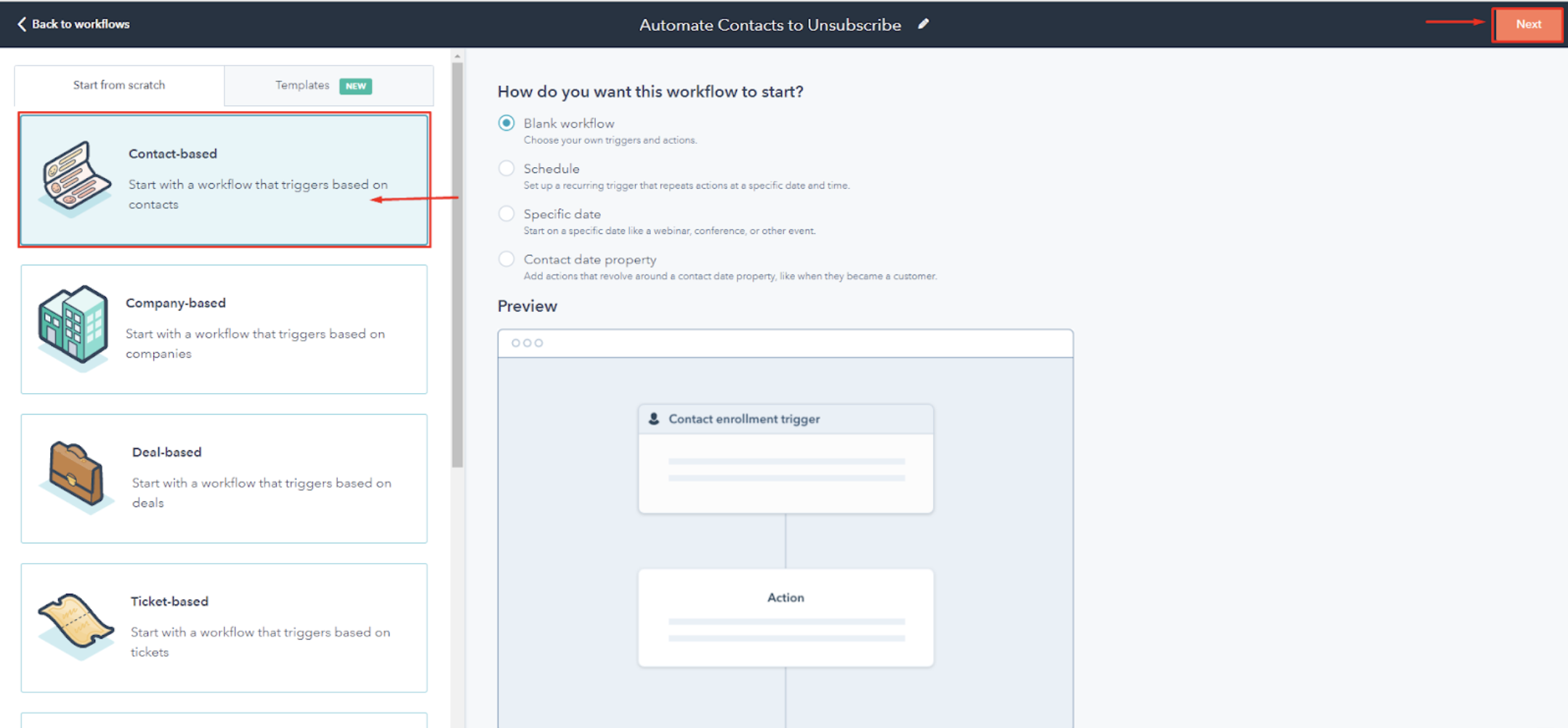Click the description 'triggers based on companies'

click(x=255, y=344)
